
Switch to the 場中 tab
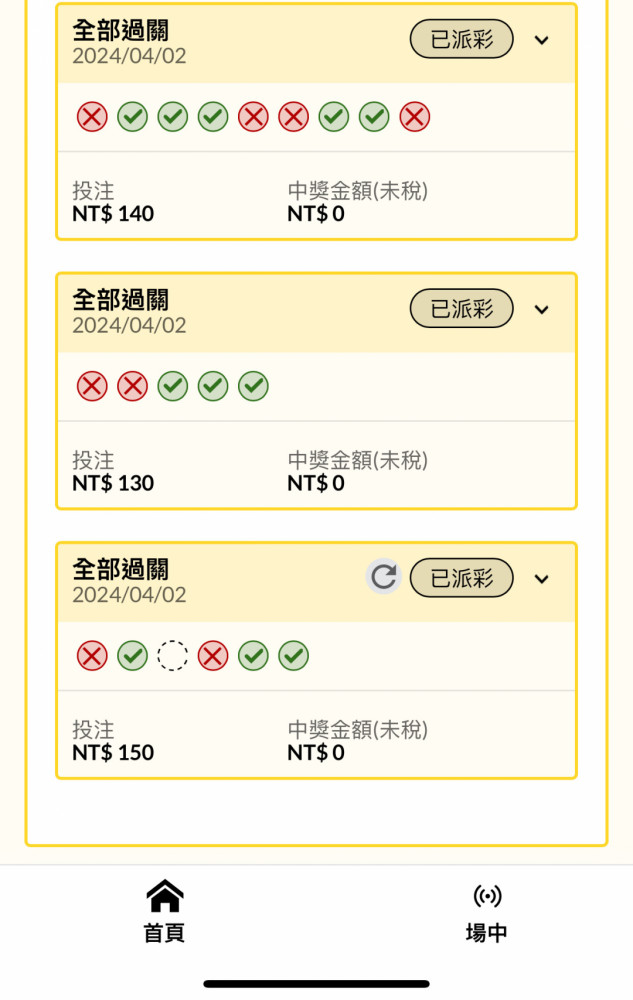point(487,913)
